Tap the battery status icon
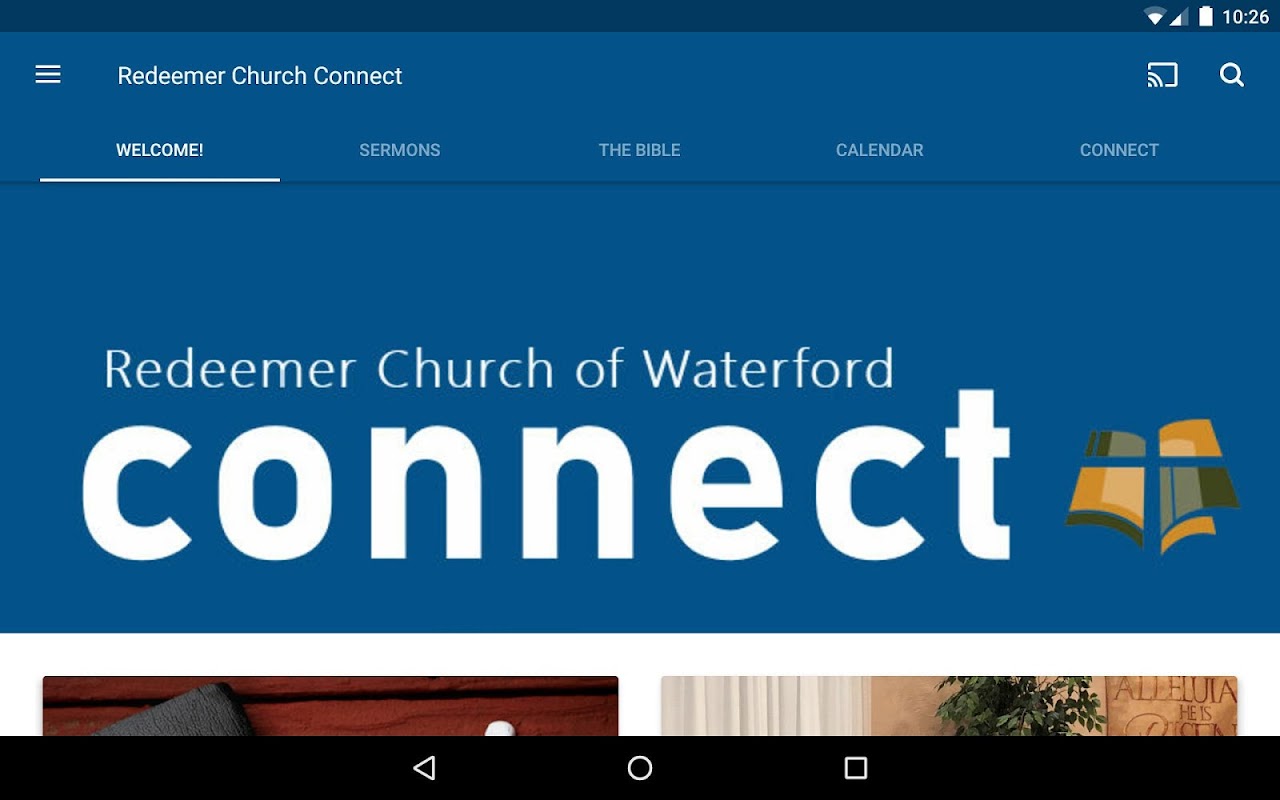Image resolution: width=1280 pixels, height=800 pixels. coord(1206,16)
